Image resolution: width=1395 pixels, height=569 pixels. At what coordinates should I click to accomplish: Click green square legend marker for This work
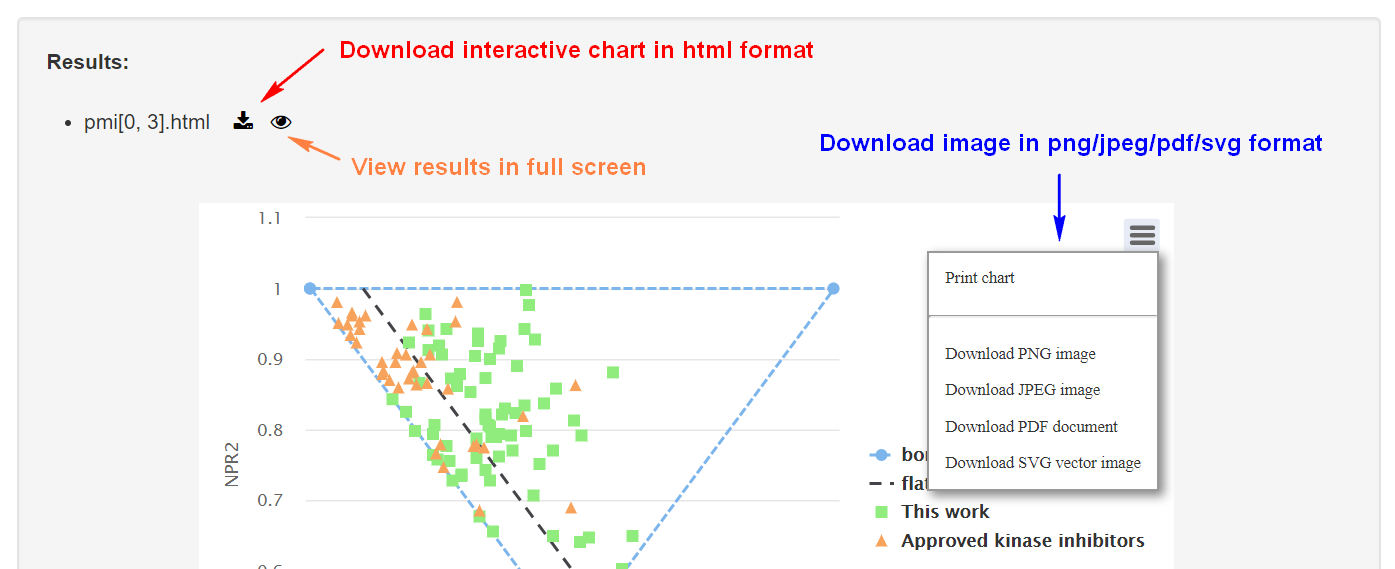click(881, 512)
